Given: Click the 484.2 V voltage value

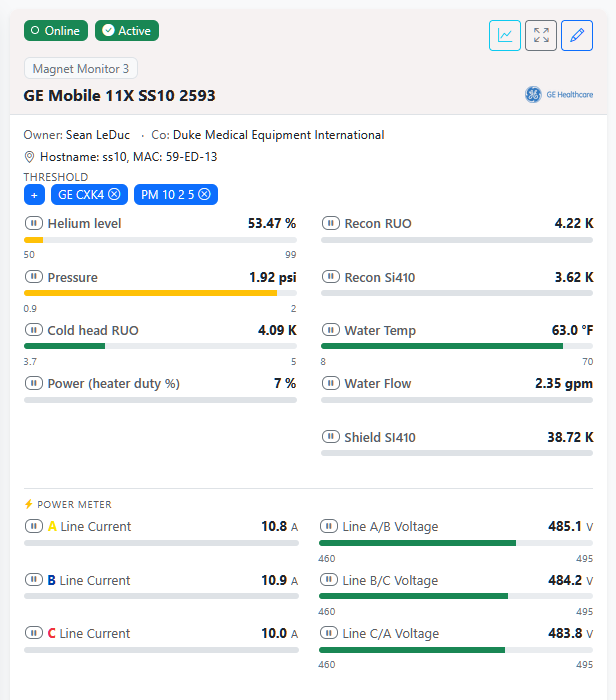Looking at the screenshot, I should pyautogui.click(x=570, y=580).
